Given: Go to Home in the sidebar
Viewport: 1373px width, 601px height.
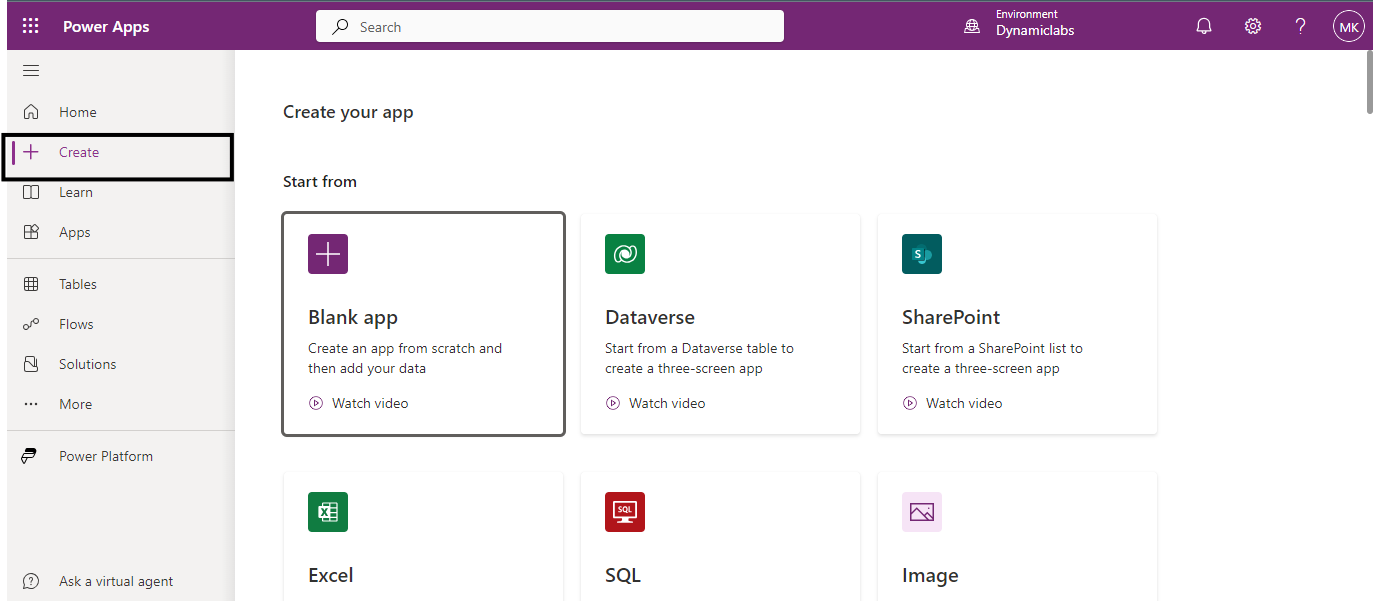Looking at the screenshot, I should tap(77, 113).
